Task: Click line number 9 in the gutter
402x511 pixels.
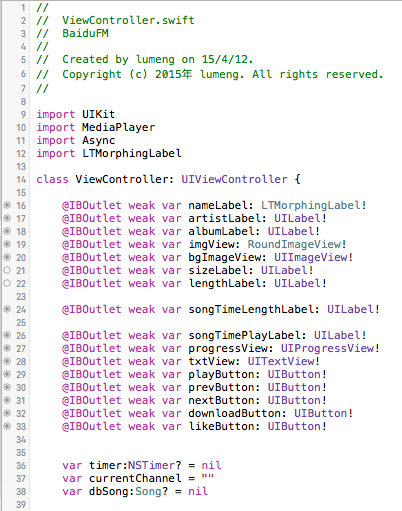Action: point(23,114)
